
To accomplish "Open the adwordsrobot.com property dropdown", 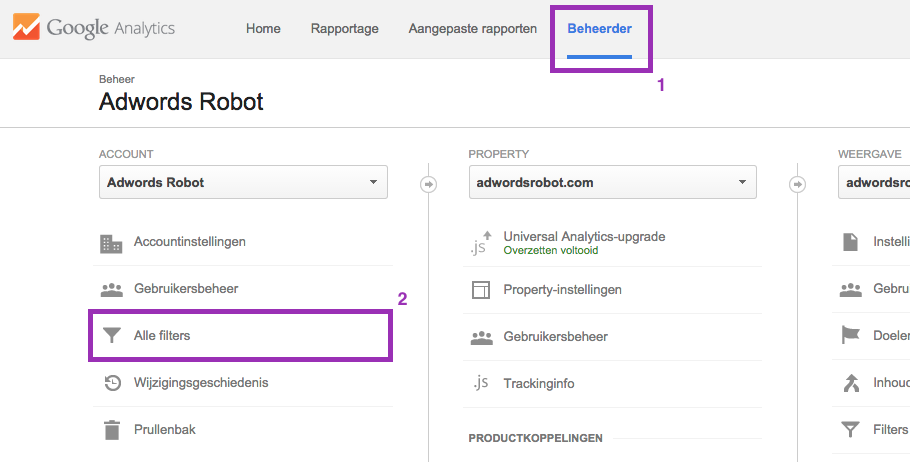I will [x=612, y=183].
